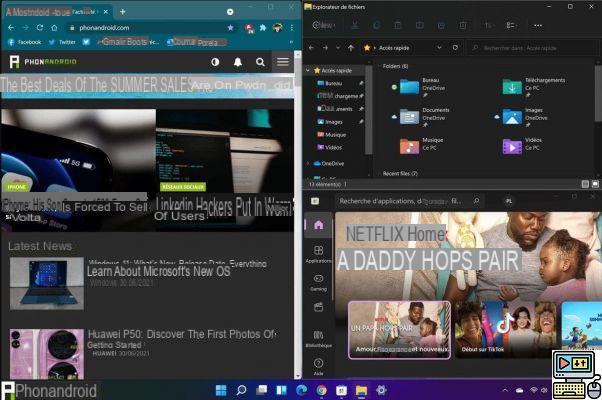Open the PL profile in Microsoft Store

[509, 201]
